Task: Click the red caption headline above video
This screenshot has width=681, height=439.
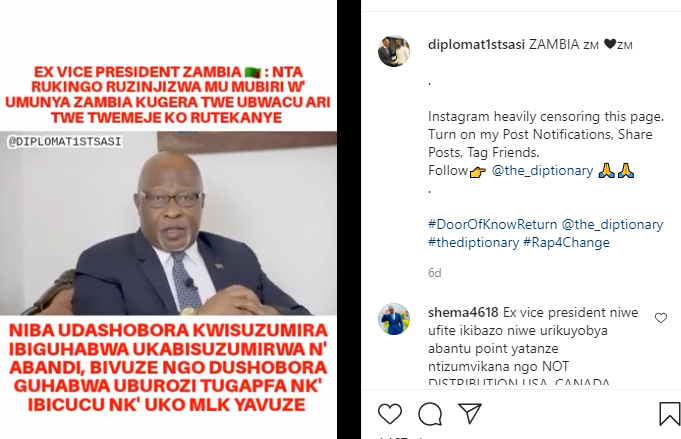Action: (x=168, y=95)
